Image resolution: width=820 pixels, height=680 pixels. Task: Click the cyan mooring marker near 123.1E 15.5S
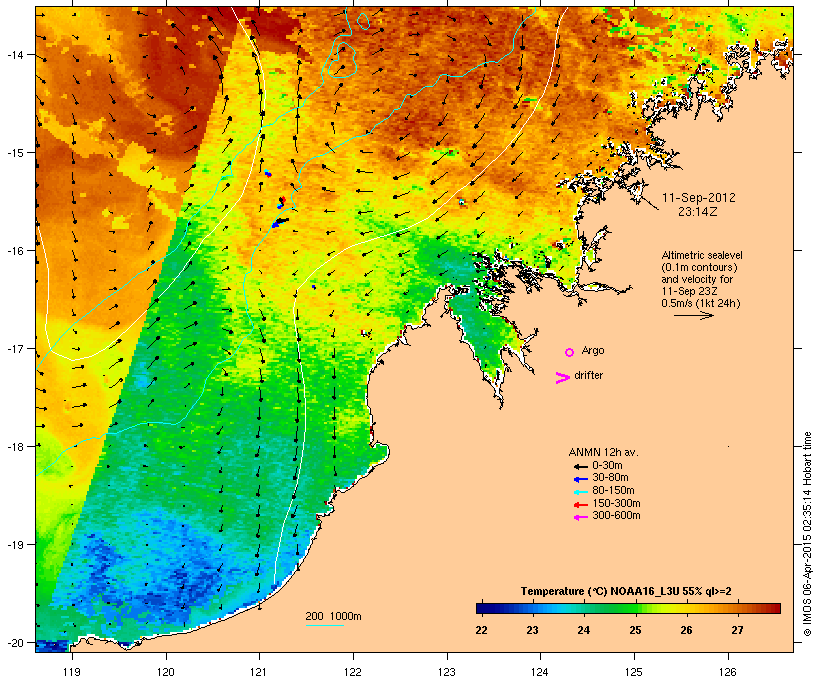tap(462, 201)
